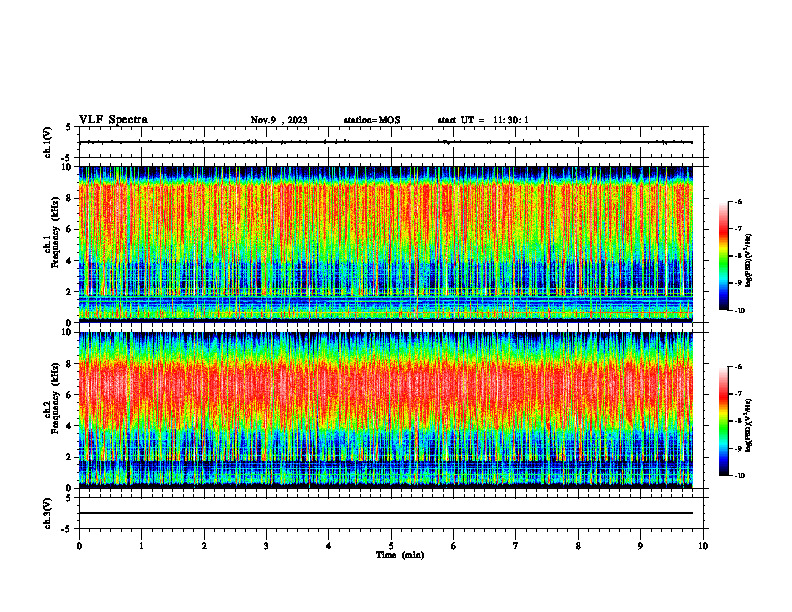Click the "VLF Spectra" title text
The width and height of the screenshot is (792, 612).
pyautogui.click(x=113, y=120)
